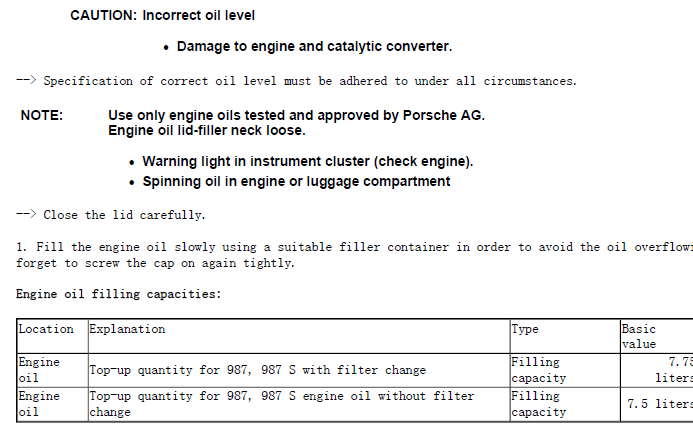
Task: Click the NOTE: label
Action: 42,115
